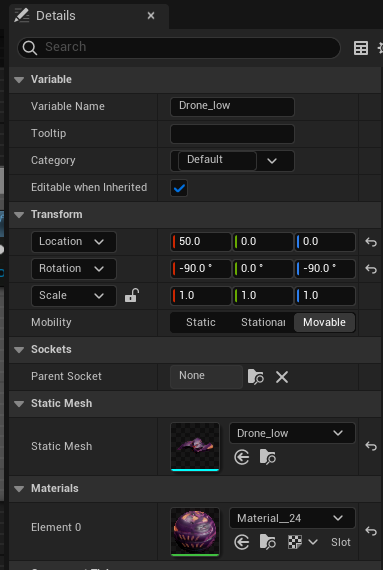Image resolution: width=383 pixels, height=570 pixels.
Task: Reset Rotation to default arrow
Action: (371, 269)
